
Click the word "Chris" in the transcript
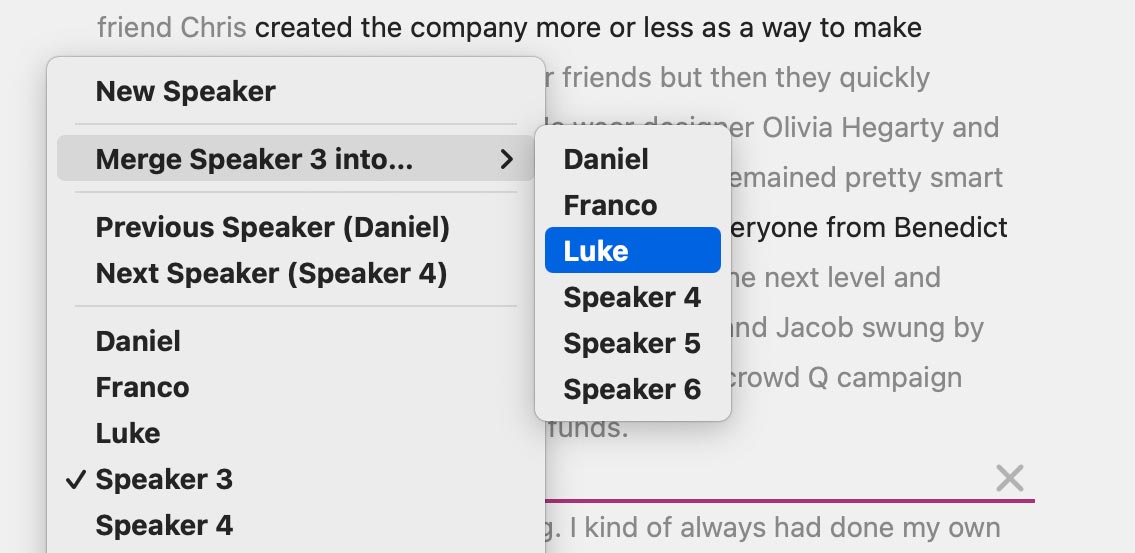[x=214, y=27]
